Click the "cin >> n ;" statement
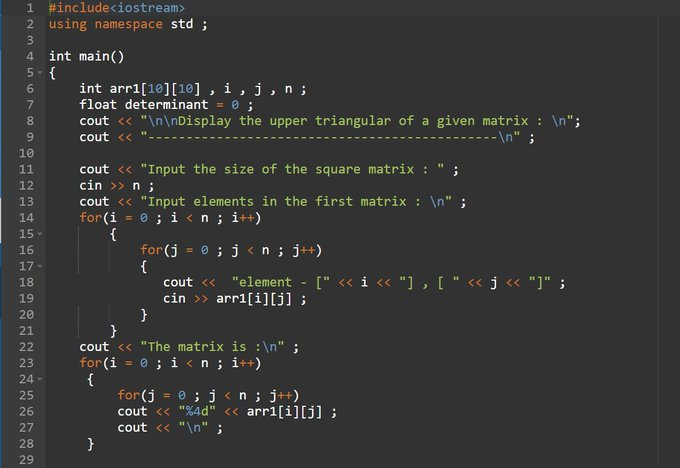680x468 pixels. click(x=117, y=186)
